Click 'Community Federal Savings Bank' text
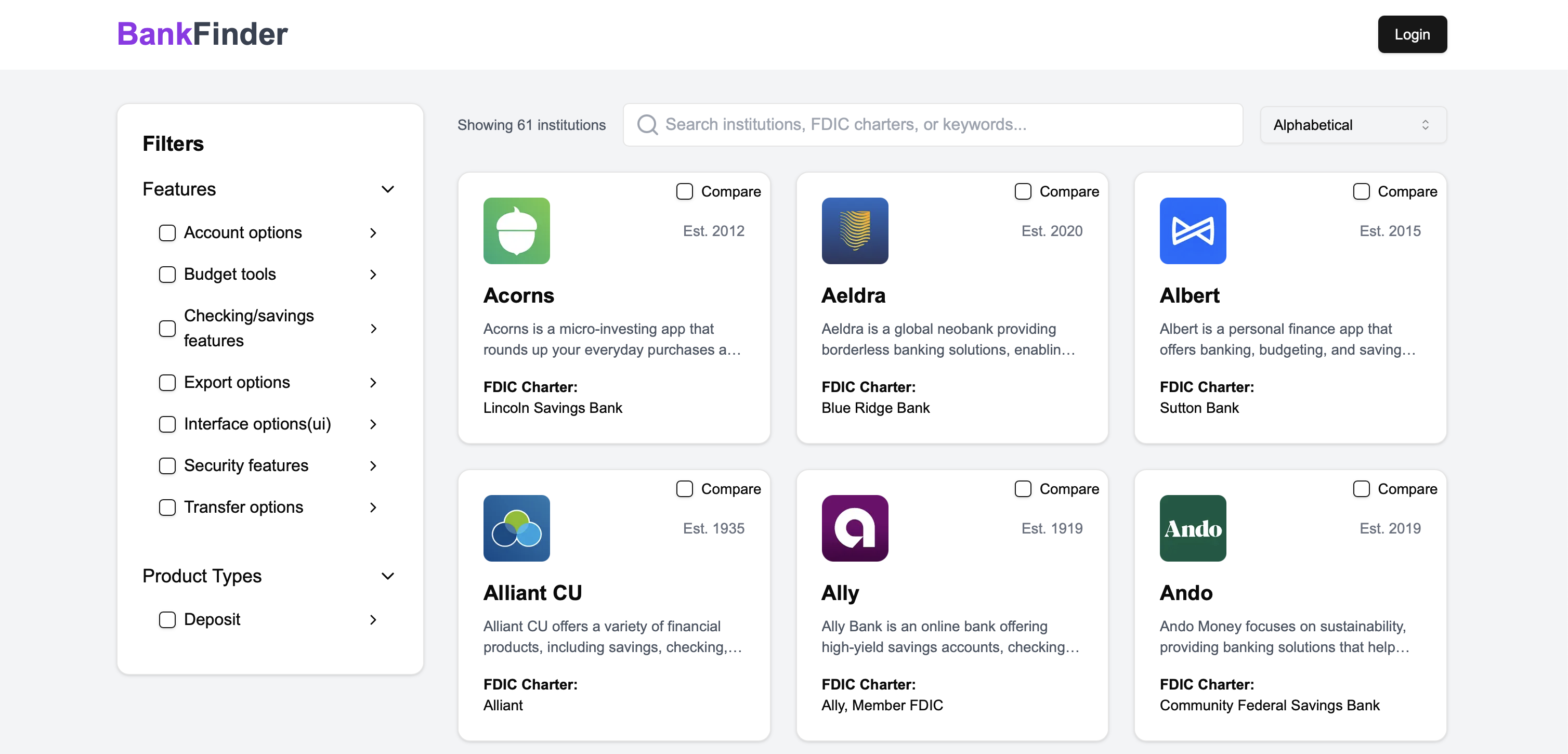This screenshot has height=754, width=1568. [x=1269, y=705]
